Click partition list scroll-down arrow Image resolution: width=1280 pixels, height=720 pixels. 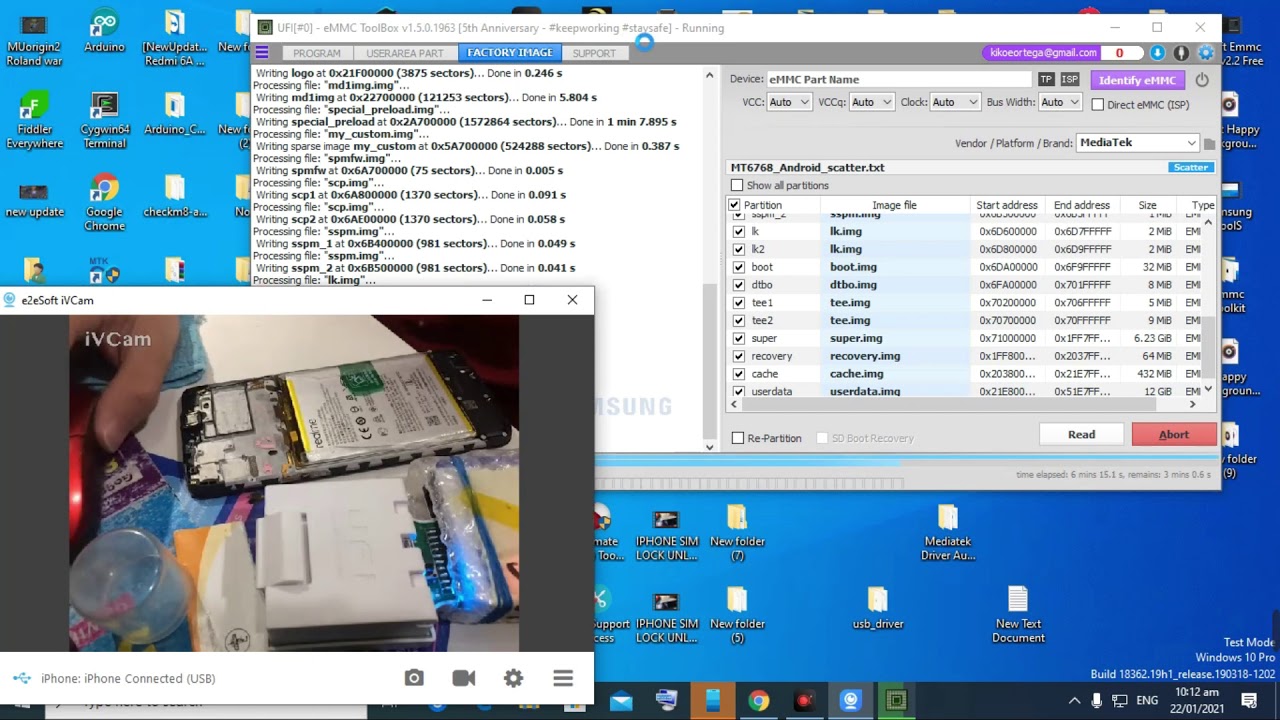(x=1208, y=389)
